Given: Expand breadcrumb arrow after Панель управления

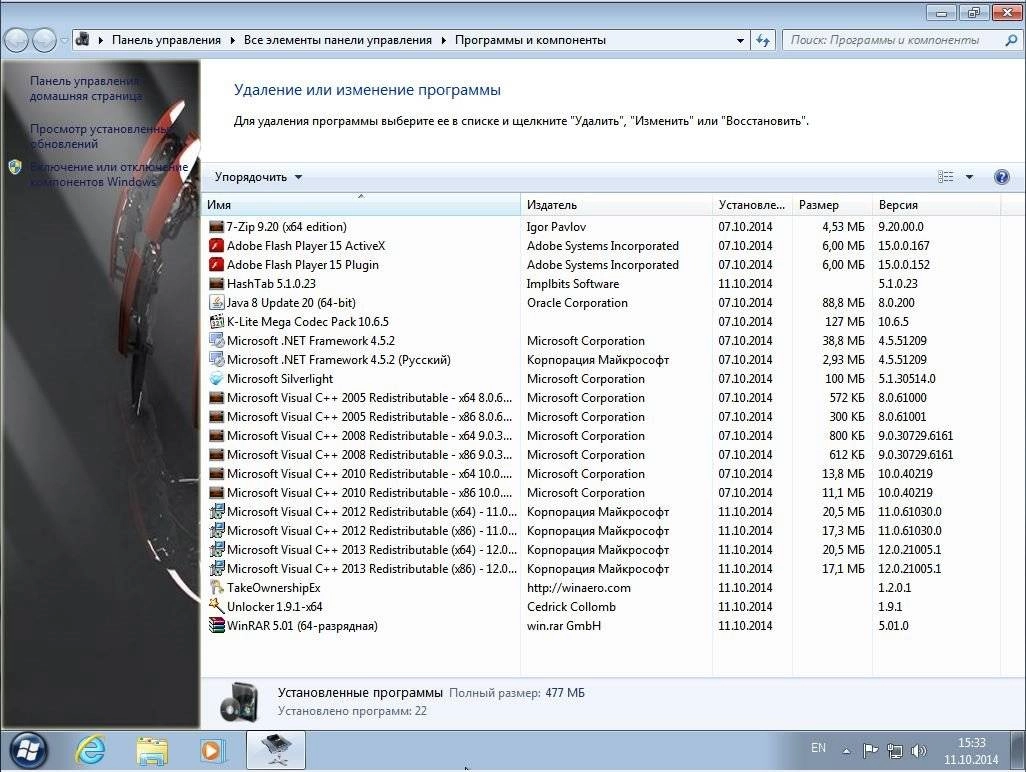Looking at the screenshot, I should pos(232,41).
